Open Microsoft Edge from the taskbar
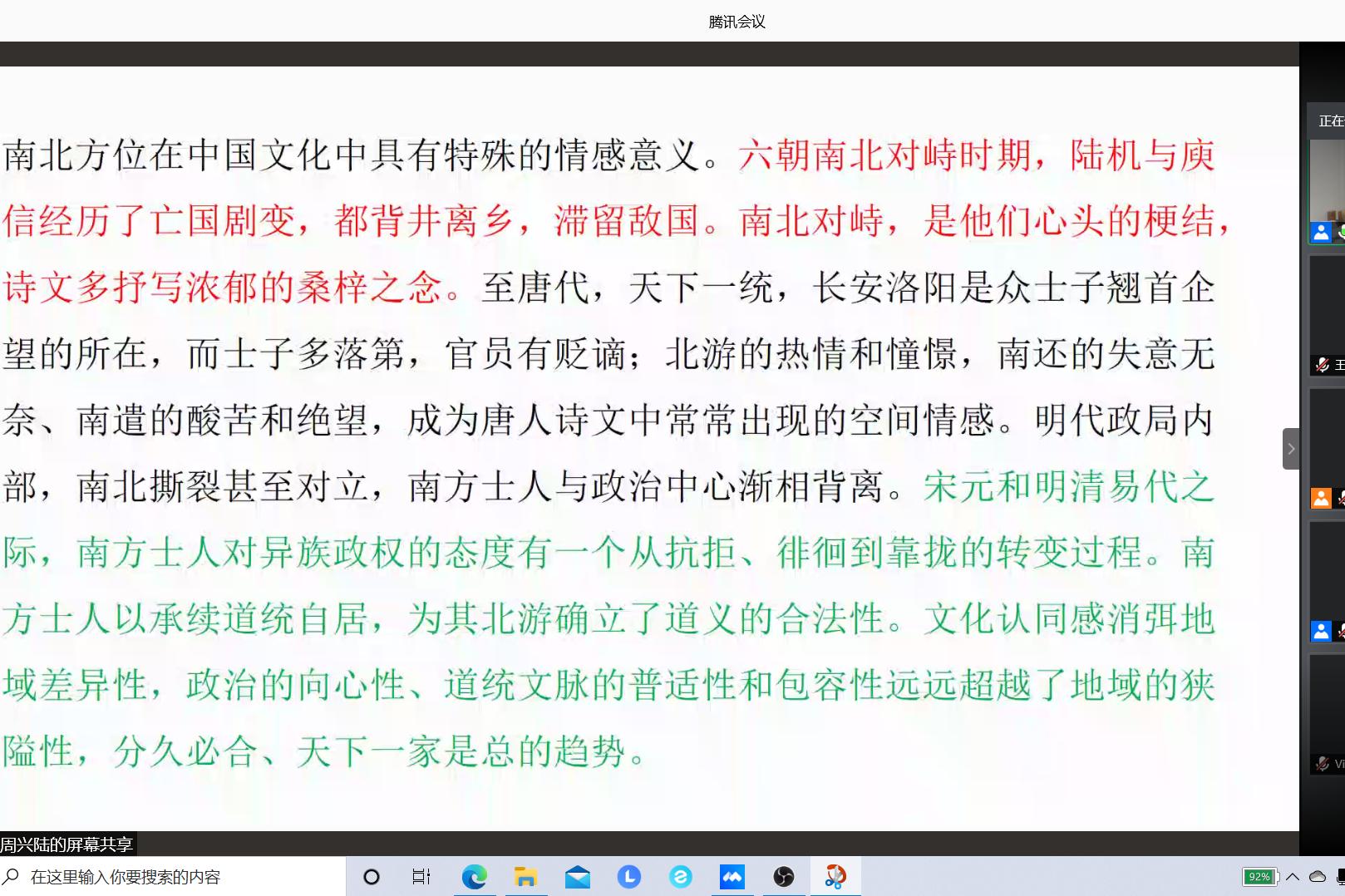Image resolution: width=1345 pixels, height=896 pixels. (x=474, y=877)
